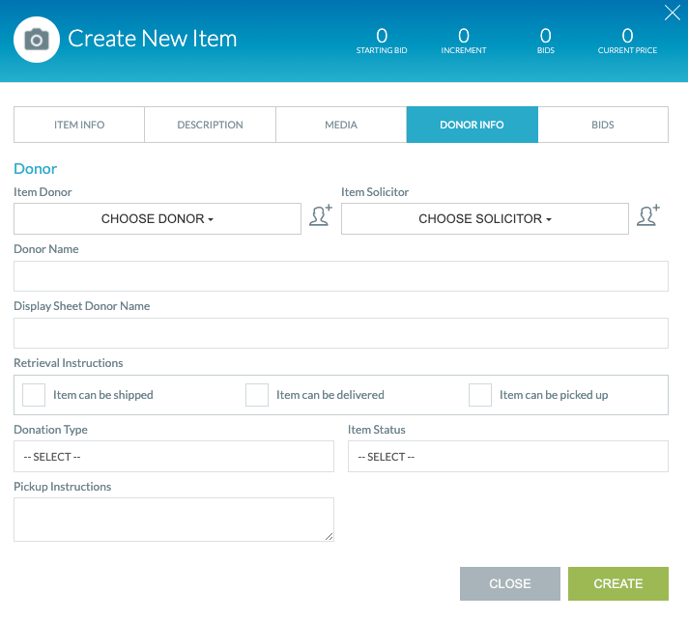
Task: Add a new donor via person-plus icon
Action: (320, 215)
